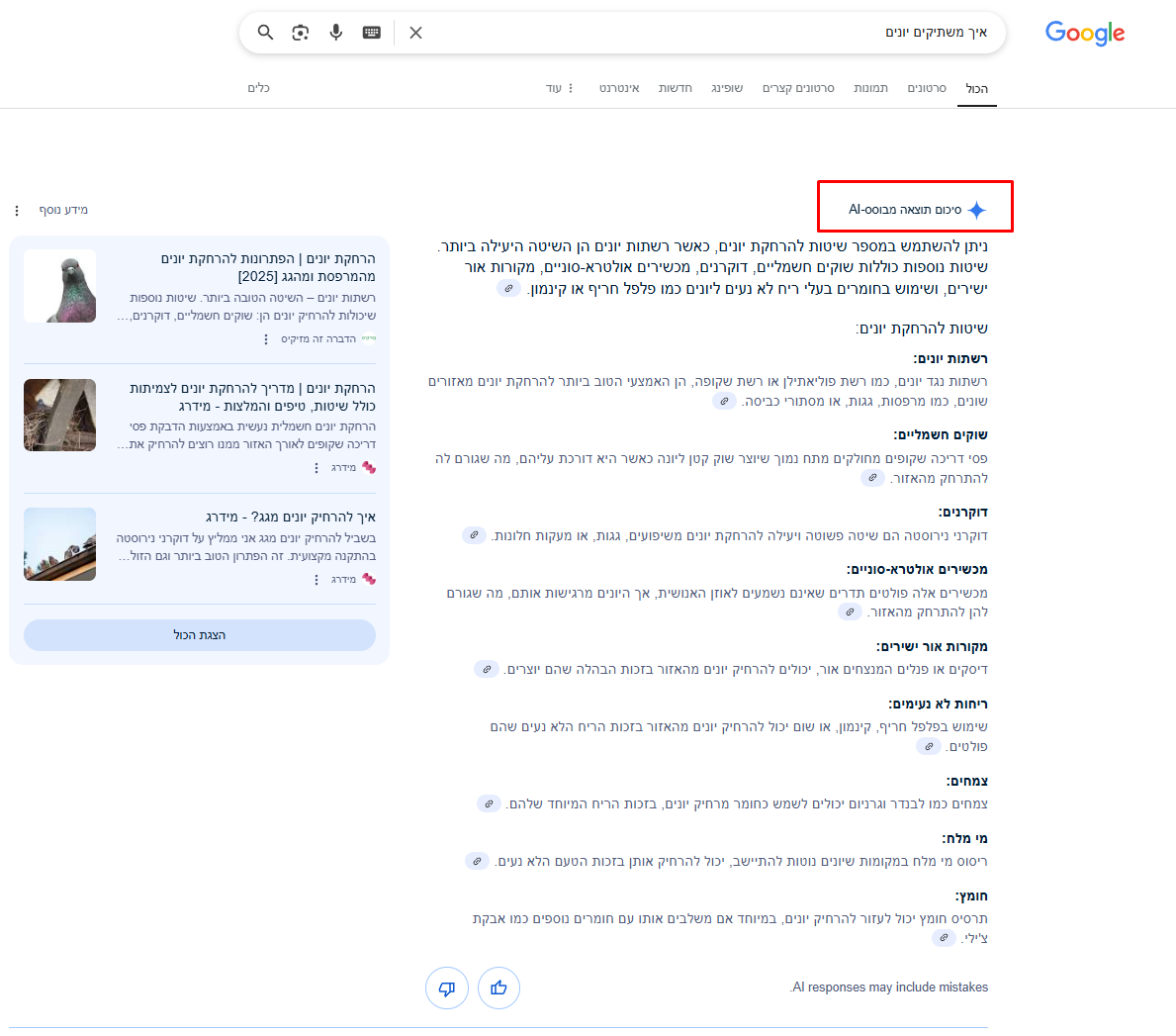Open three-dot menu for הדברה זה מזיקים source
The width and height of the screenshot is (1176, 1036).
[x=265, y=339]
